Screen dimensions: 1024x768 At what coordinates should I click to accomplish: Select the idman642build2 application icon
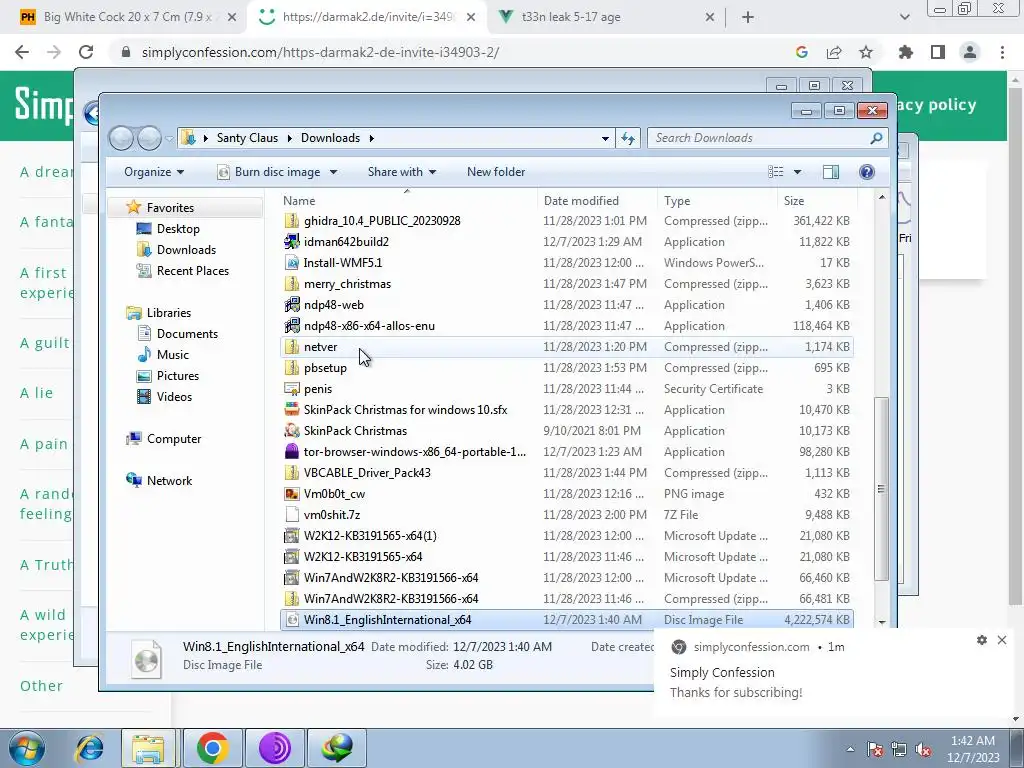tap(292, 242)
